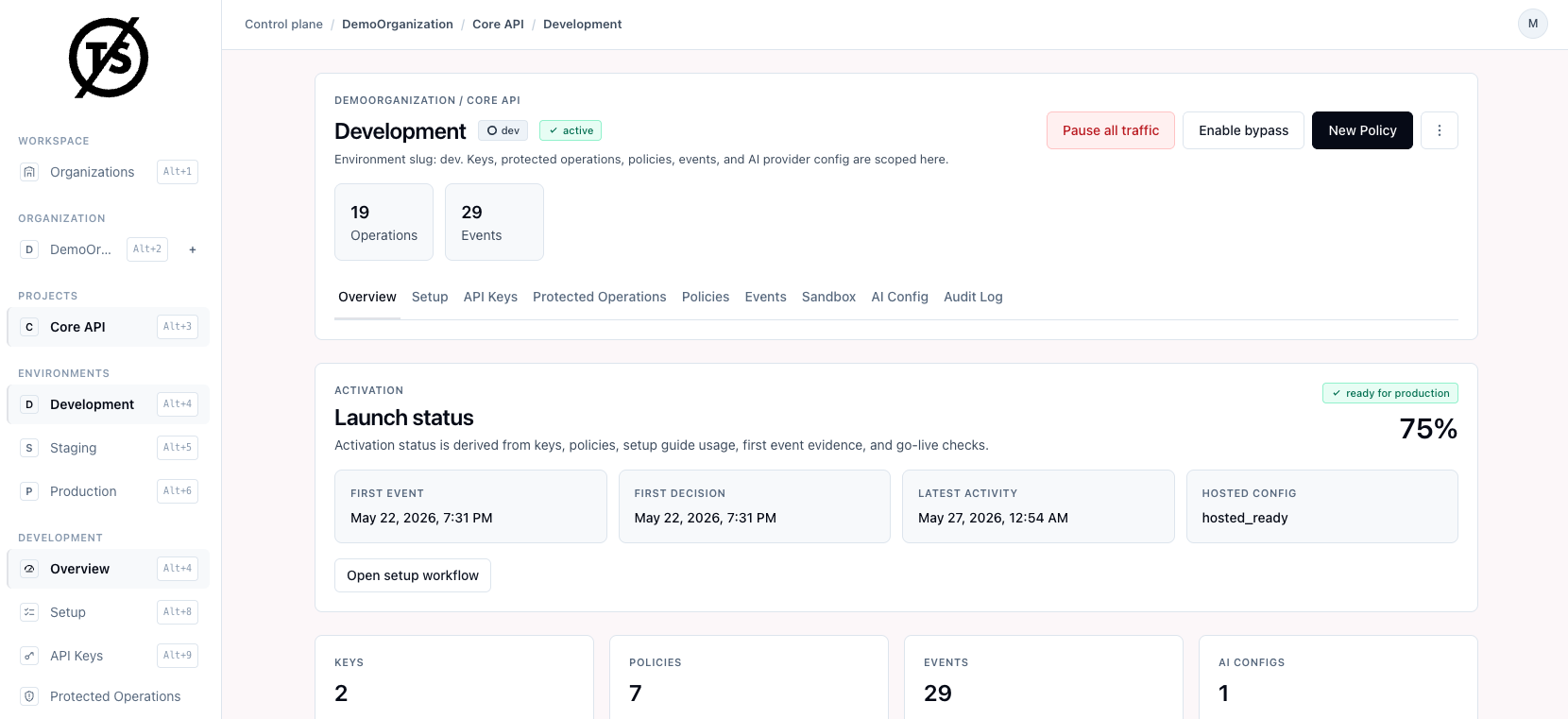1568x719 pixels.
Task: Click the Launch status heading
Action: pos(404,418)
